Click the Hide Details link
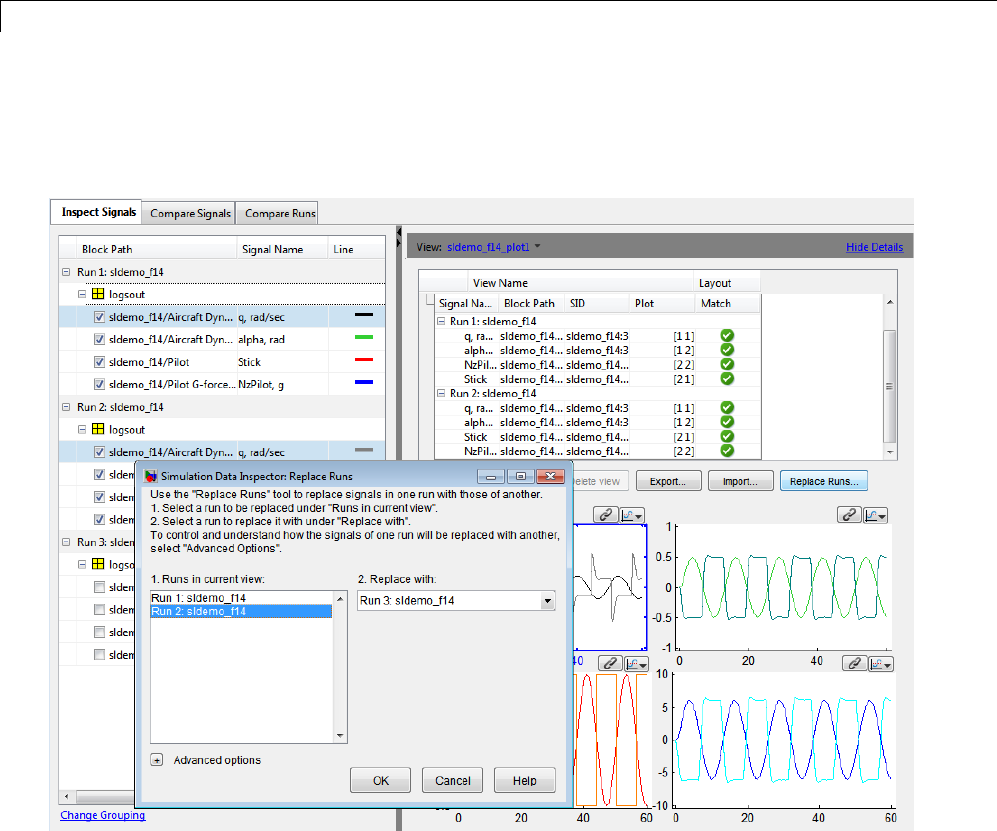 (874, 247)
